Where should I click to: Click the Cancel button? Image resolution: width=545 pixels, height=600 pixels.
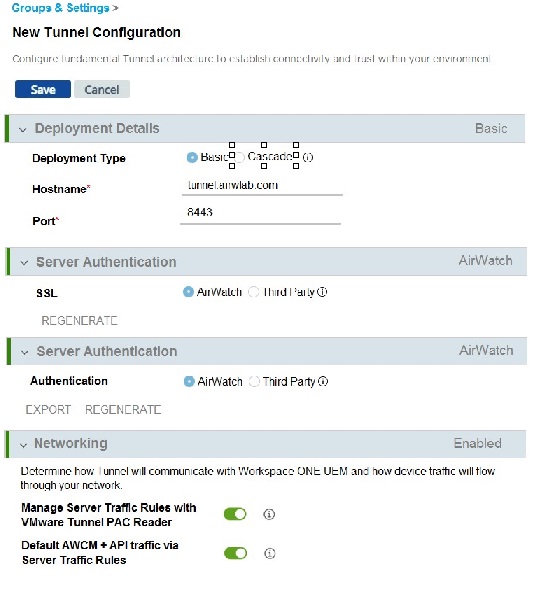coord(102,89)
